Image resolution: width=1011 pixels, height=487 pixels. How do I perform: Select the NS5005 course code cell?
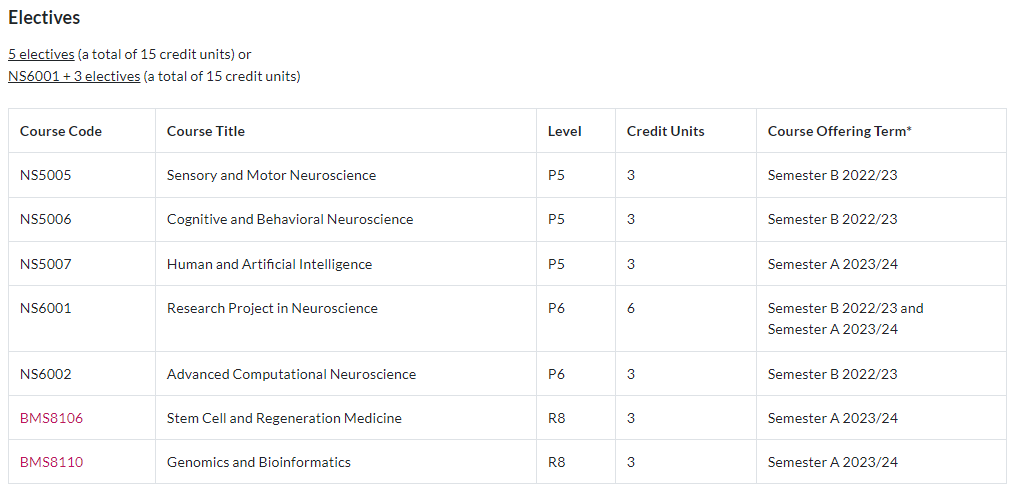[46, 175]
